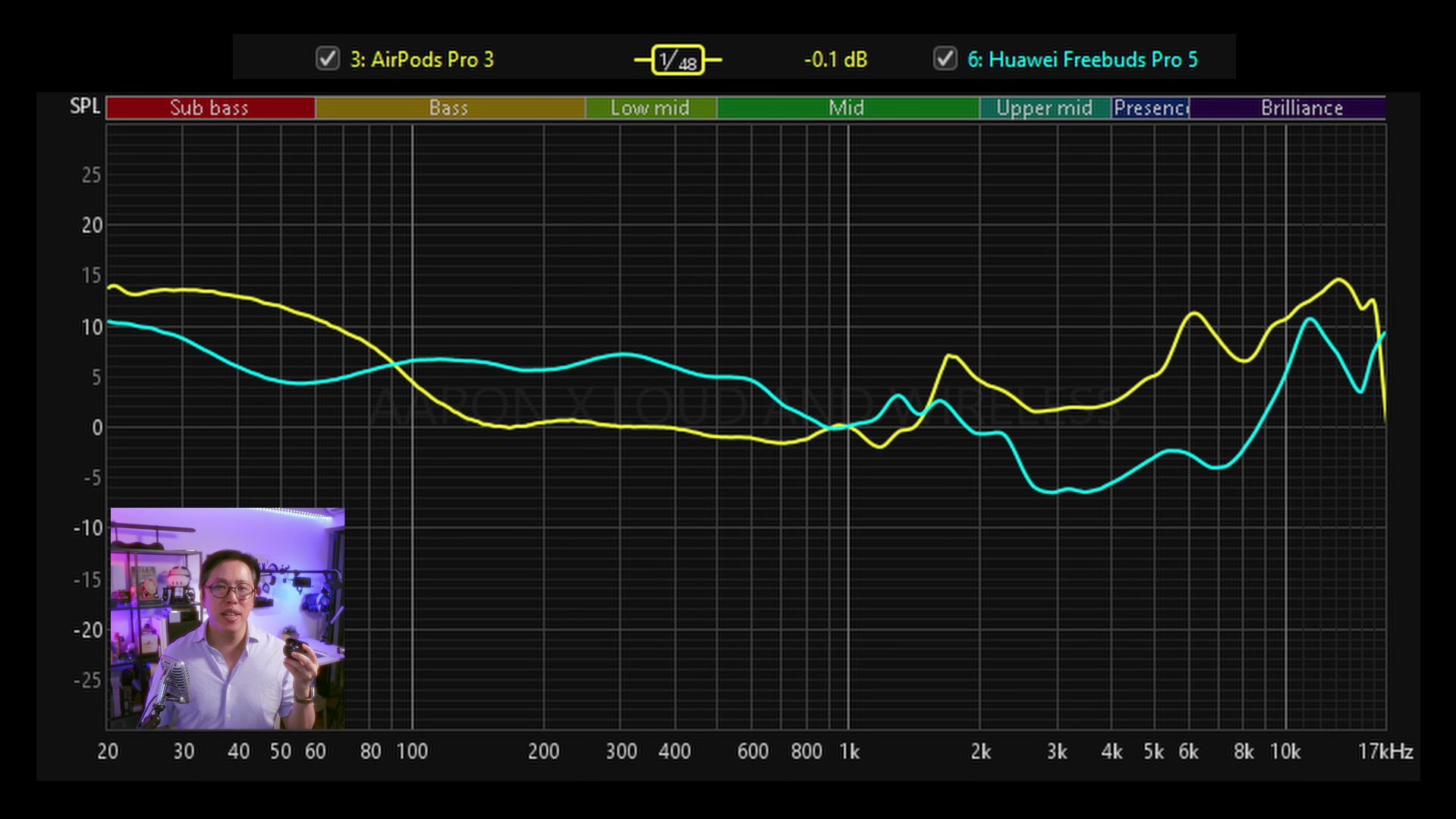Screen dimensions: 1456x819
Task: Click the 1k frequency axis label
Action: coord(849,751)
